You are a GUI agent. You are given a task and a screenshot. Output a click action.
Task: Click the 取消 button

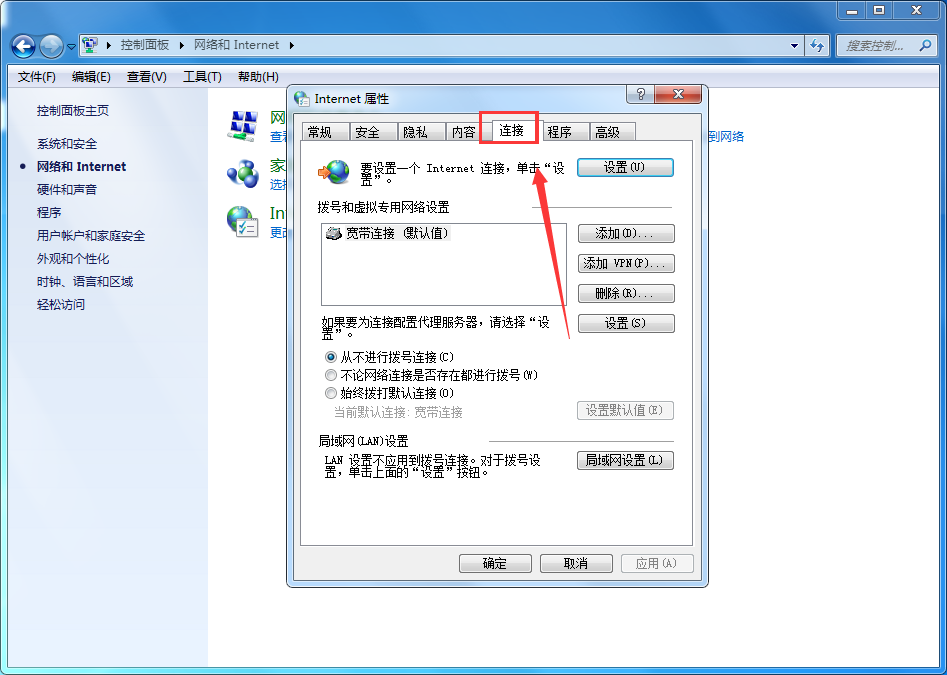point(576,563)
